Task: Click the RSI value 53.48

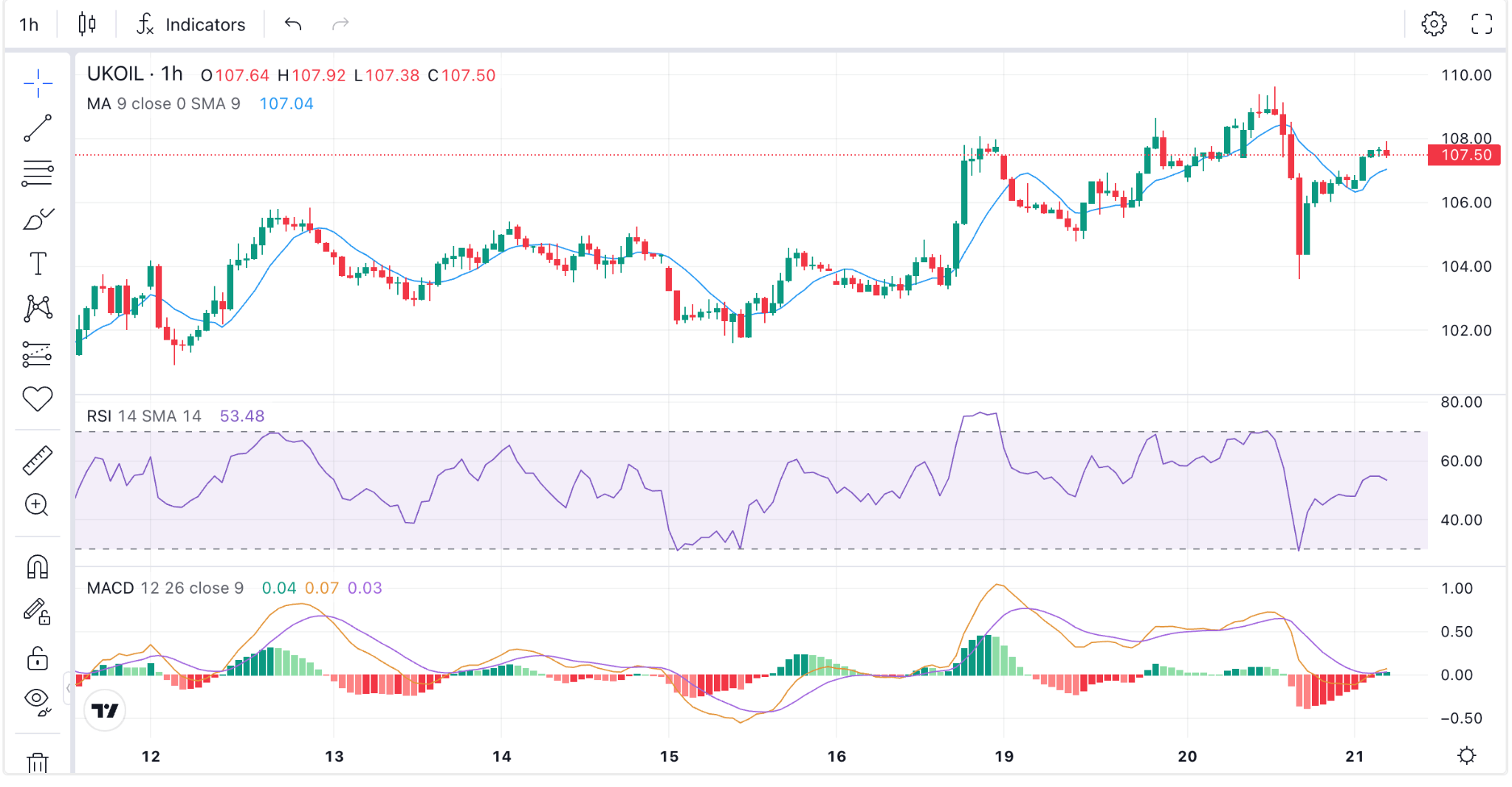Action: 242,416
